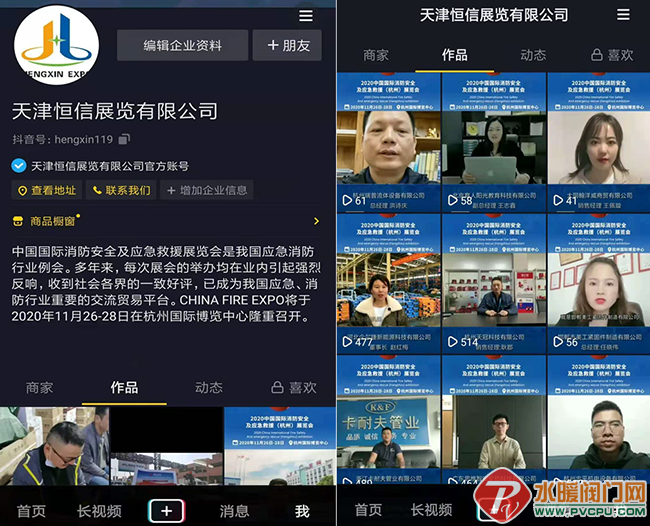
Task: Open video with 58 plays
Action: tap(494, 143)
